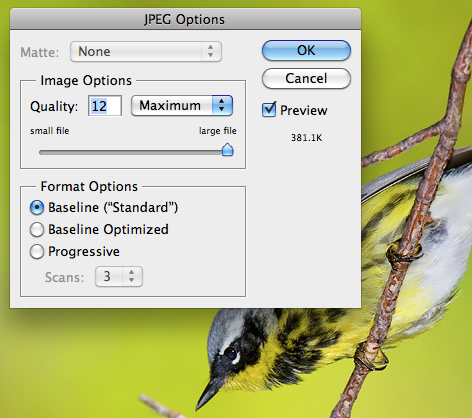Viewport: 472px width, 418px height.
Task: Click the Matte dropdown arrows icon
Action: 211,52
